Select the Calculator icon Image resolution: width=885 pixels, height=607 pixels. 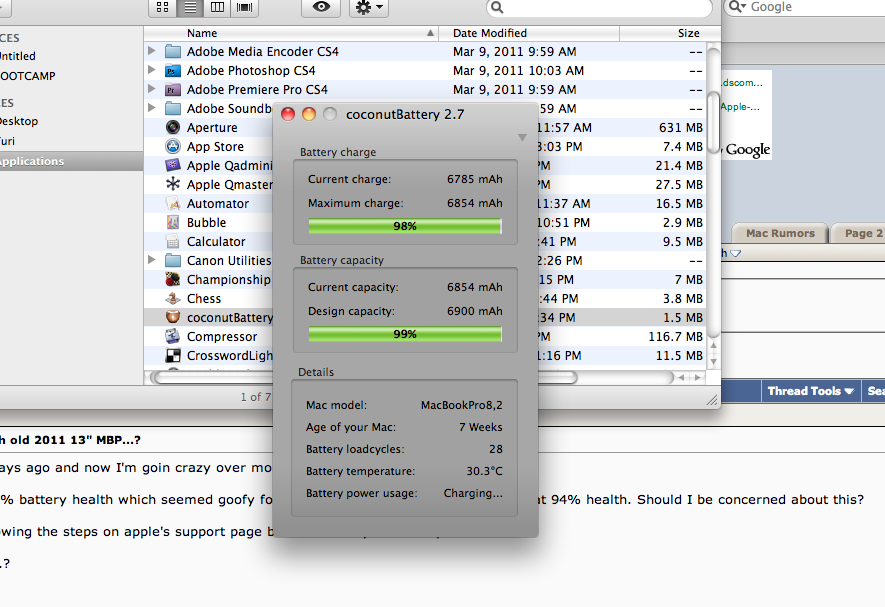click(173, 241)
